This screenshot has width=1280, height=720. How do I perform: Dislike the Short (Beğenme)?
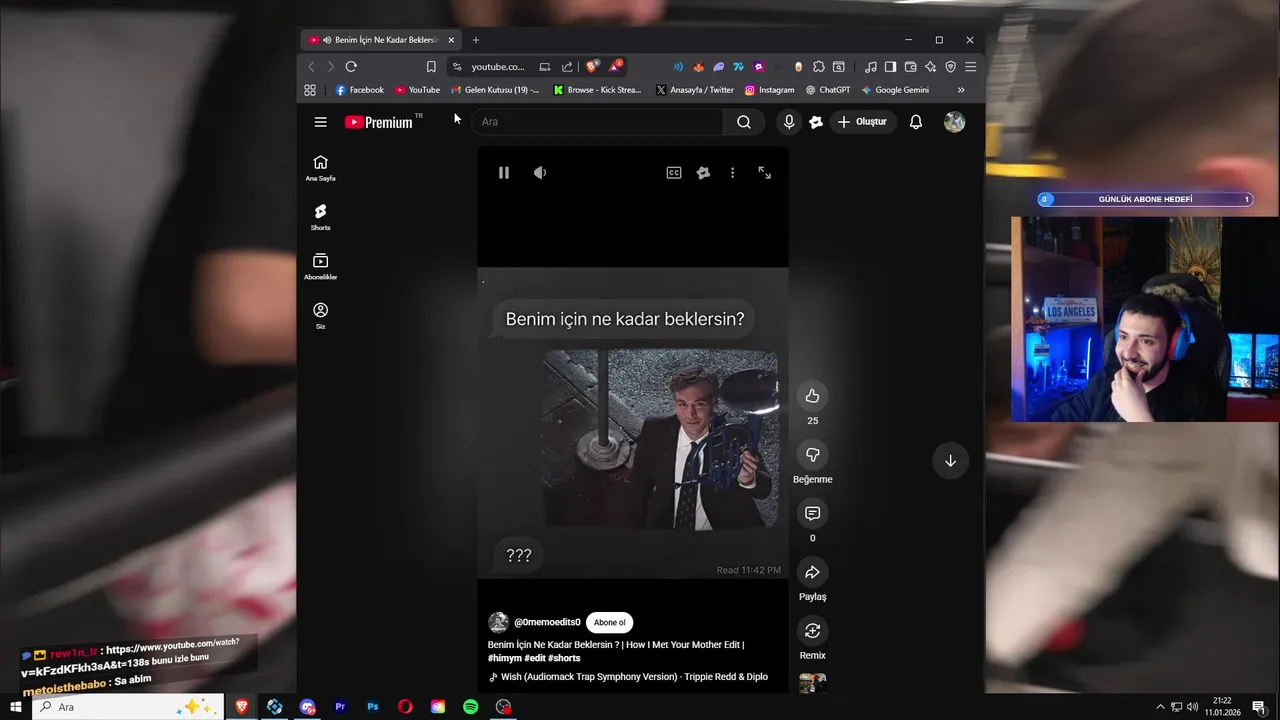[x=812, y=455]
